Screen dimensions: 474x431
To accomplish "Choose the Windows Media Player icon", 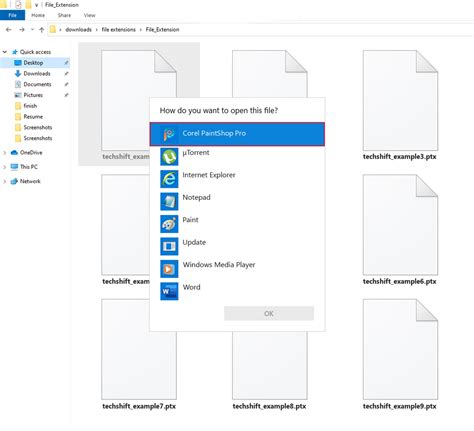I will tap(169, 269).
